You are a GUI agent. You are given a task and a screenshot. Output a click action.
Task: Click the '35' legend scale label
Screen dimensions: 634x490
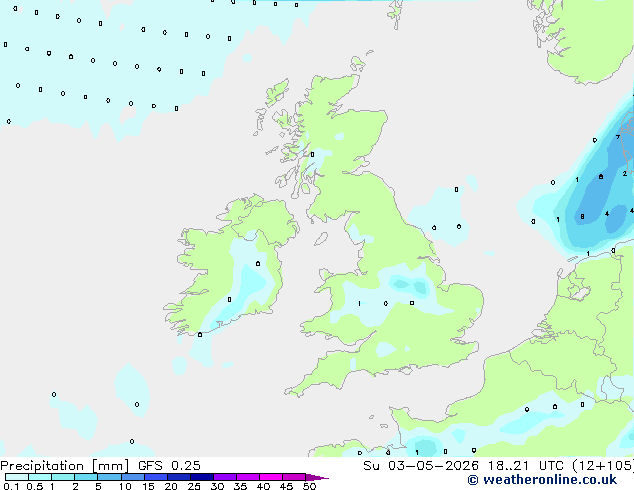pyautogui.click(x=240, y=486)
